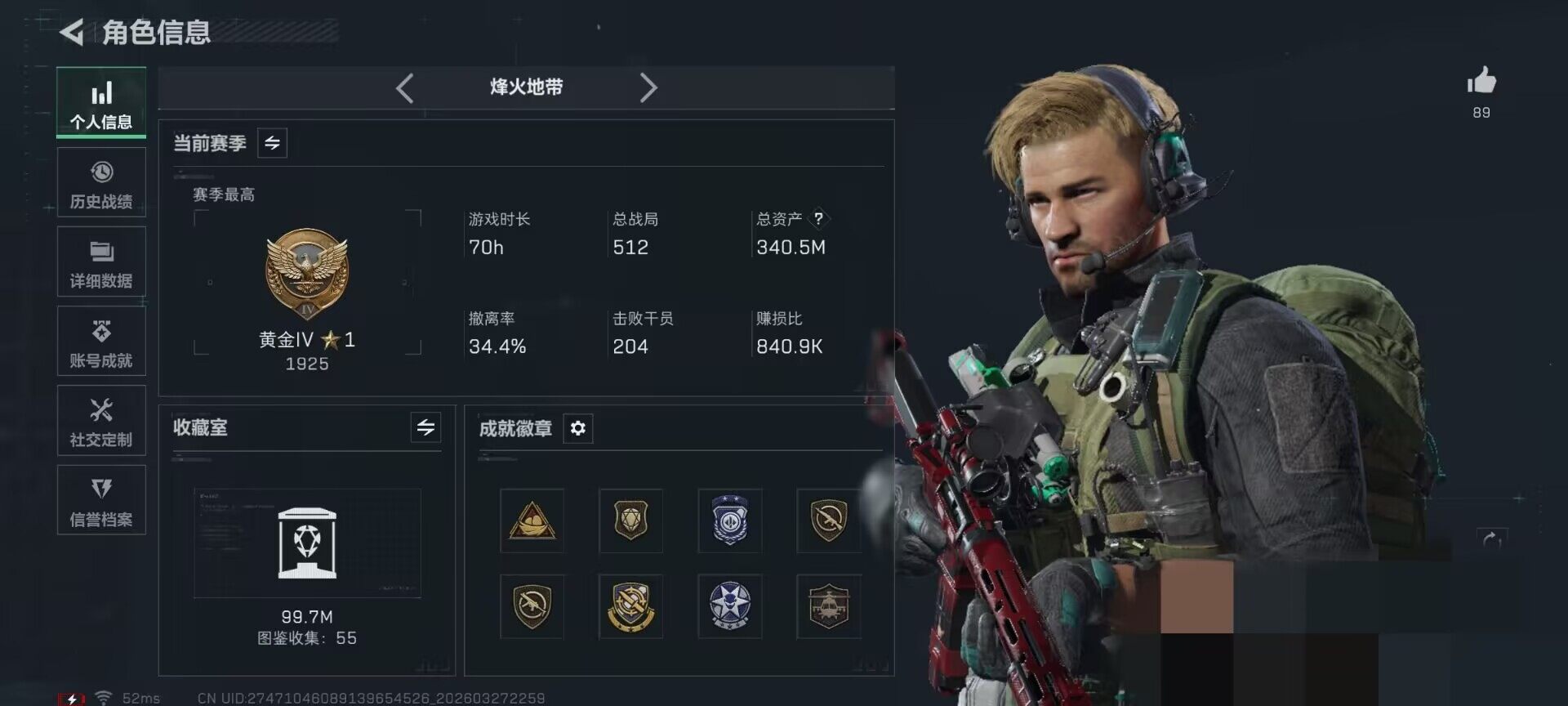
Task: Select the helicopter achievement badge
Action: click(x=829, y=605)
